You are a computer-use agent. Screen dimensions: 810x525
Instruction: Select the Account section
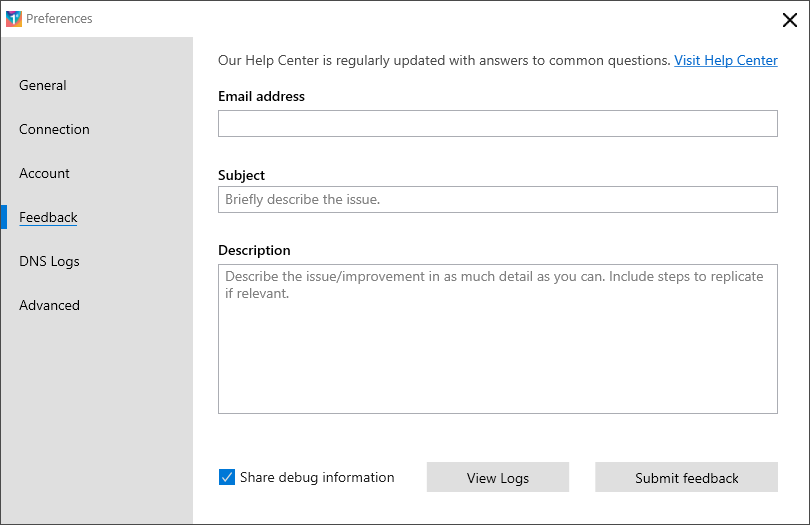(x=44, y=173)
